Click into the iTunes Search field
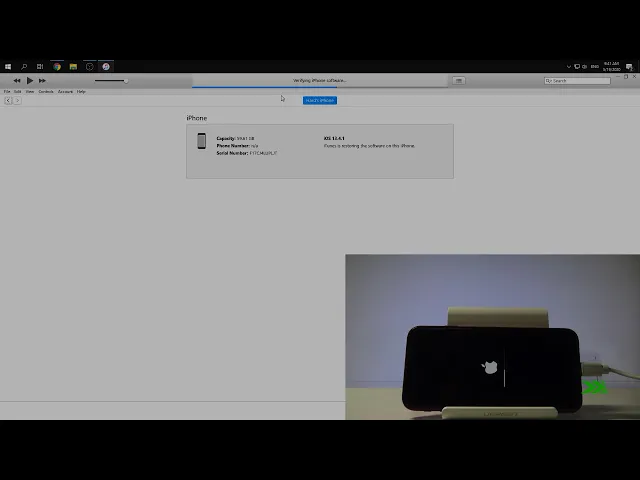 pos(577,81)
